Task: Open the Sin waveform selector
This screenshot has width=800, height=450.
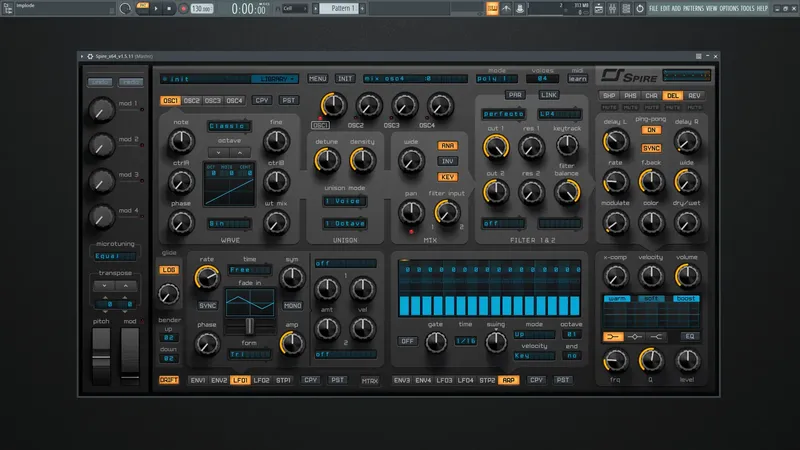Action: point(229,223)
